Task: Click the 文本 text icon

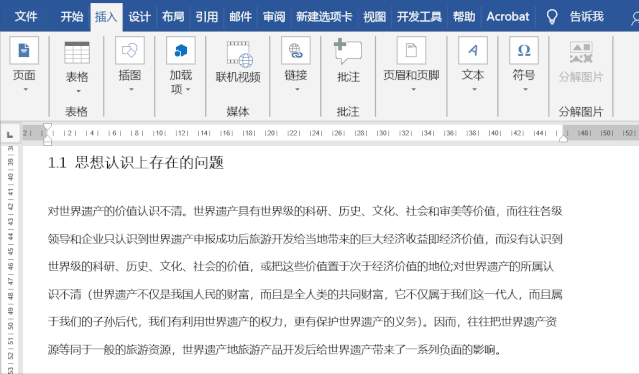Action: (473, 51)
